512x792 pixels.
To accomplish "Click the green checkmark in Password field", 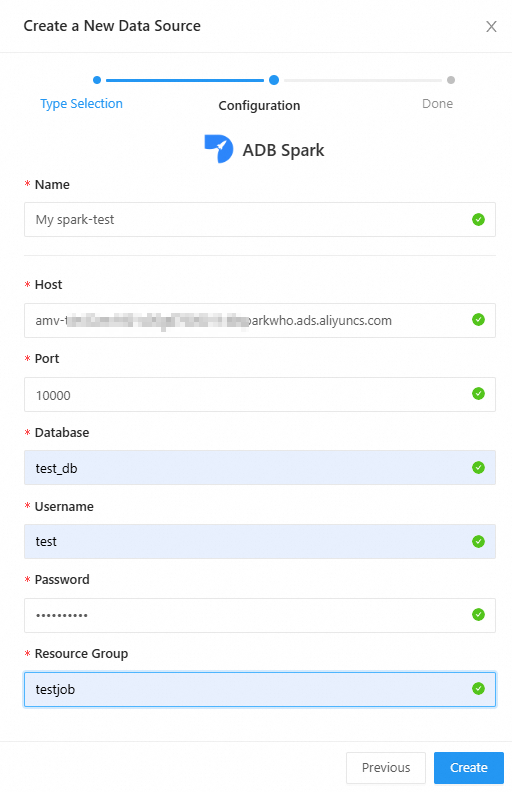I will [478, 615].
